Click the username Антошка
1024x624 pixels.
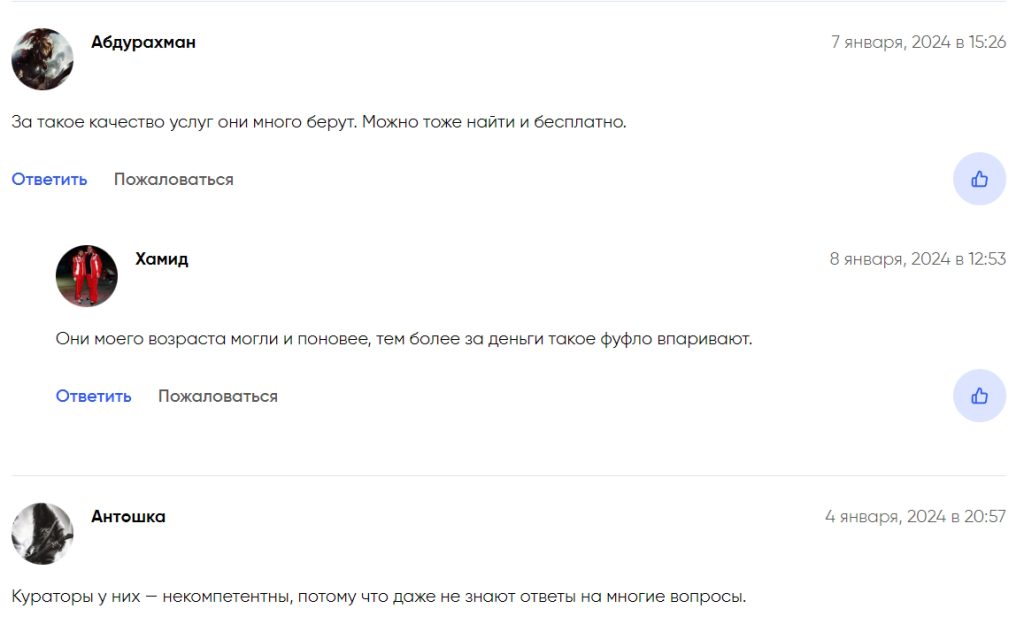tap(128, 516)
